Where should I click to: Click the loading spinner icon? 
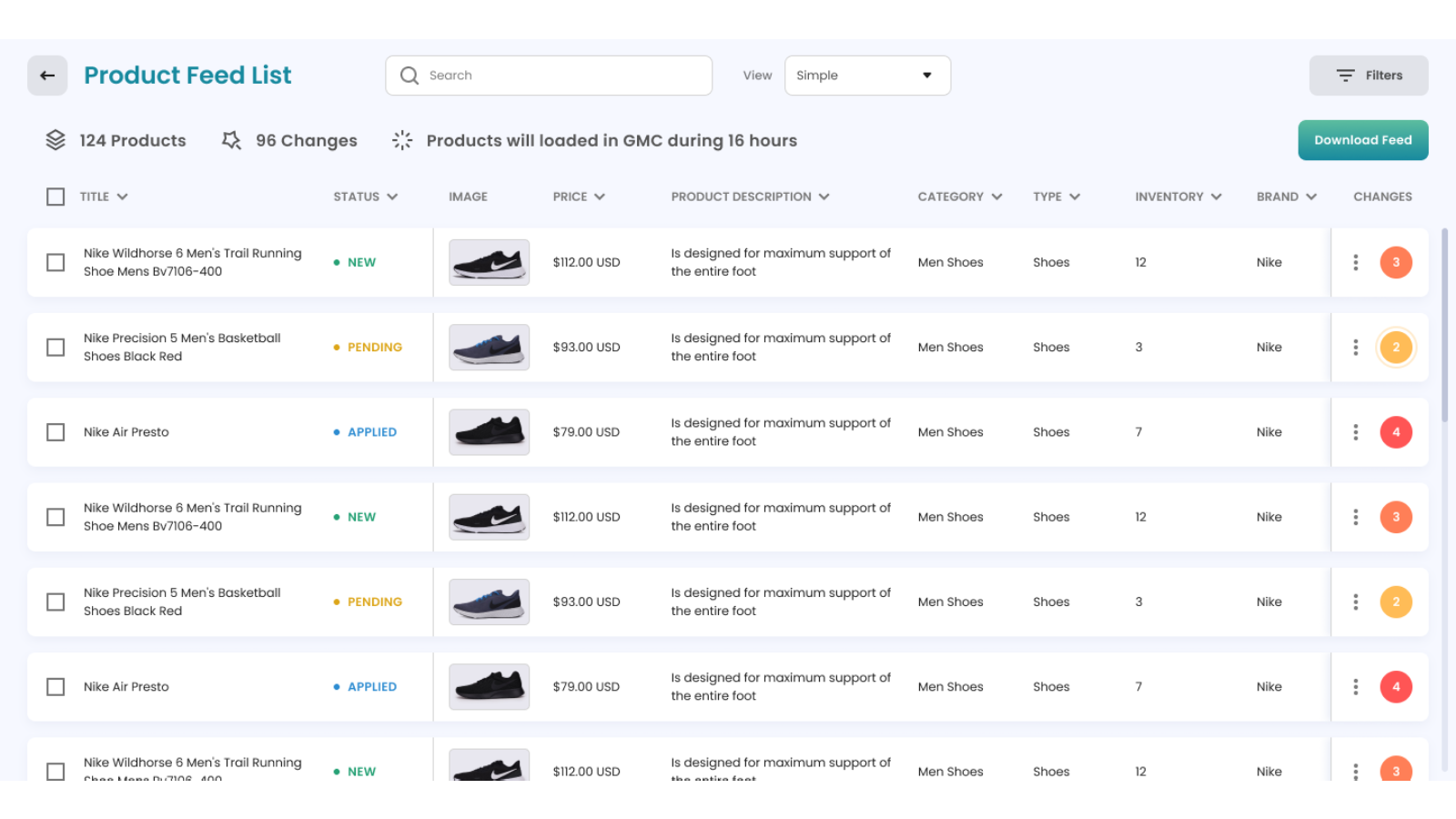coord(402,140)
